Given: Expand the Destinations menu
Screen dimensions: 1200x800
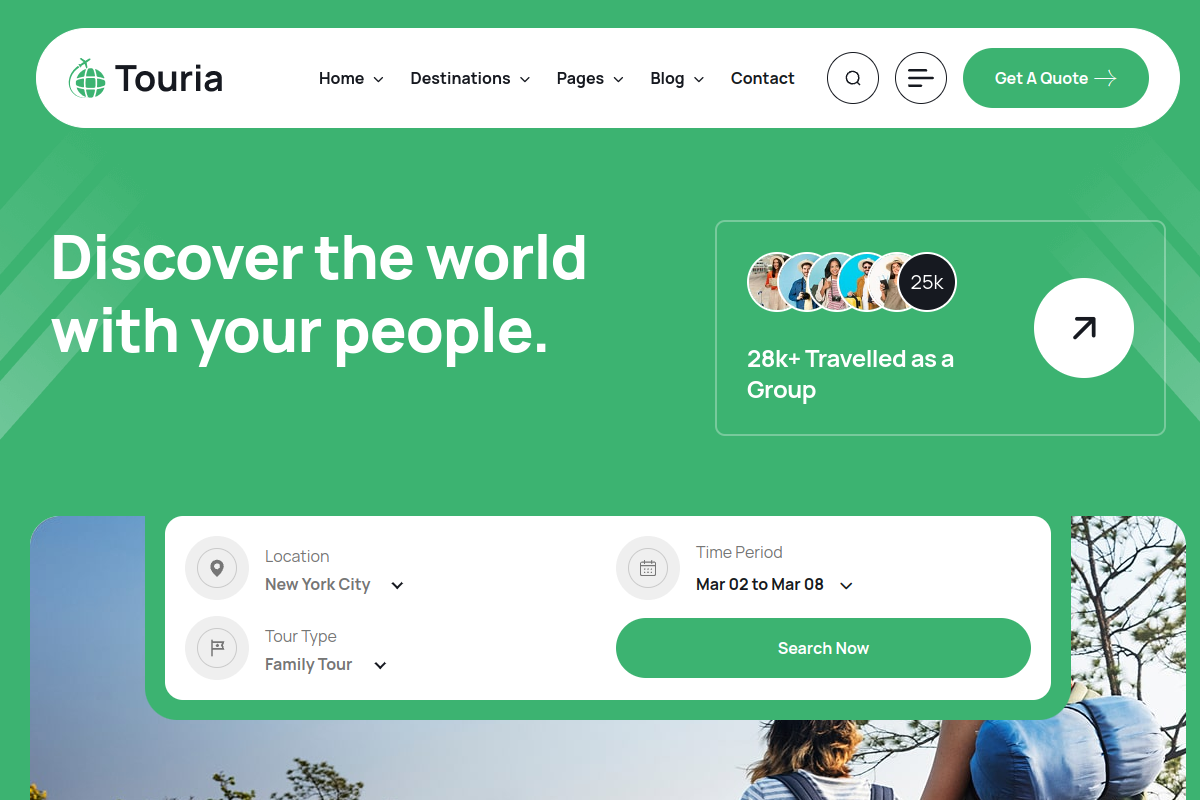Looking at the screenshot, I should 470,78.
